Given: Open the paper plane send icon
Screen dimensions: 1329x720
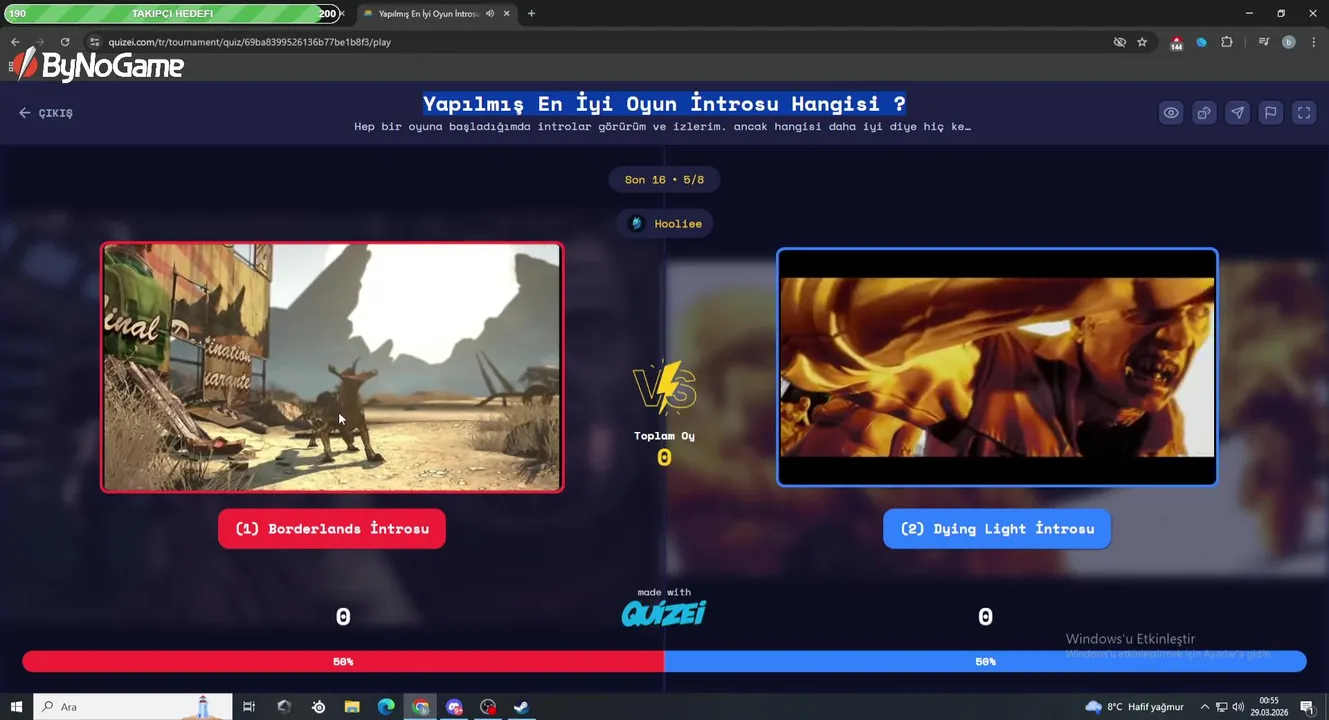Looking at the screenshot, I should pyautogui.click(x=1238, y=113).
